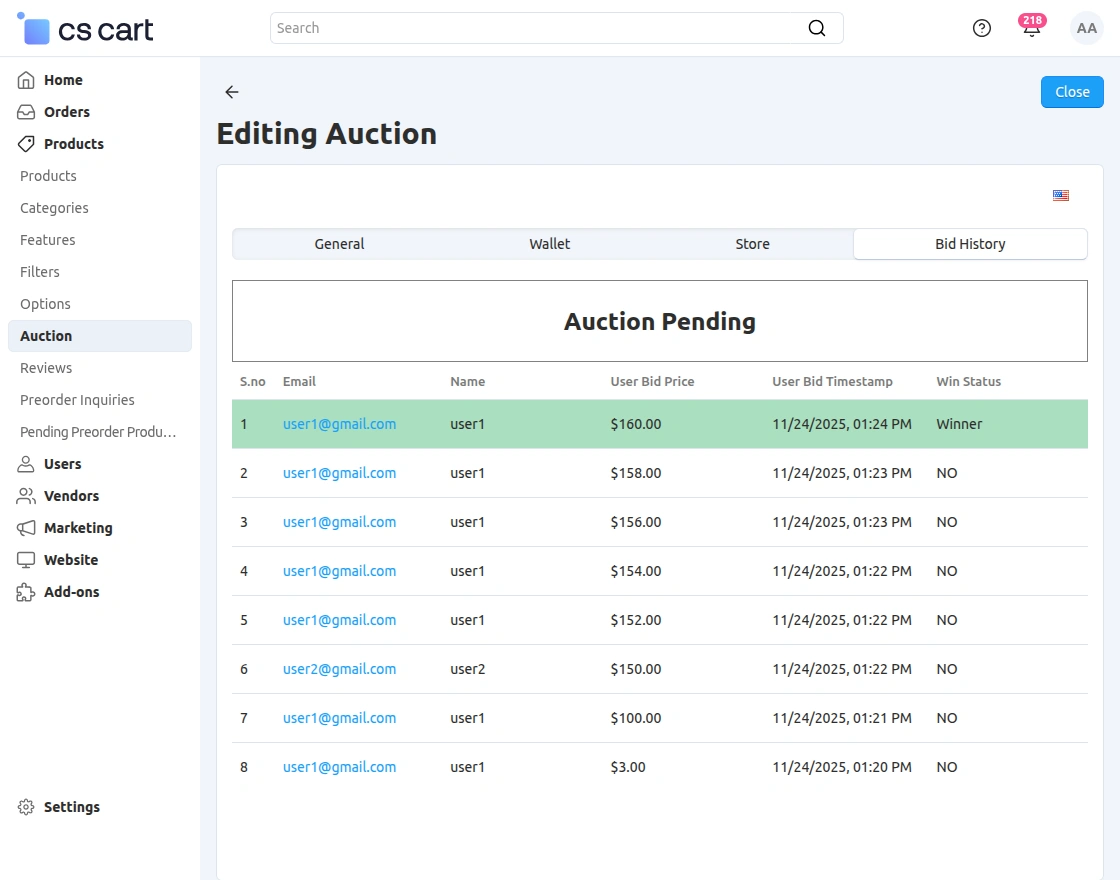Open user2@gmail.com email link
Screen dimensions: 1120x880
[x=339, y=668]
